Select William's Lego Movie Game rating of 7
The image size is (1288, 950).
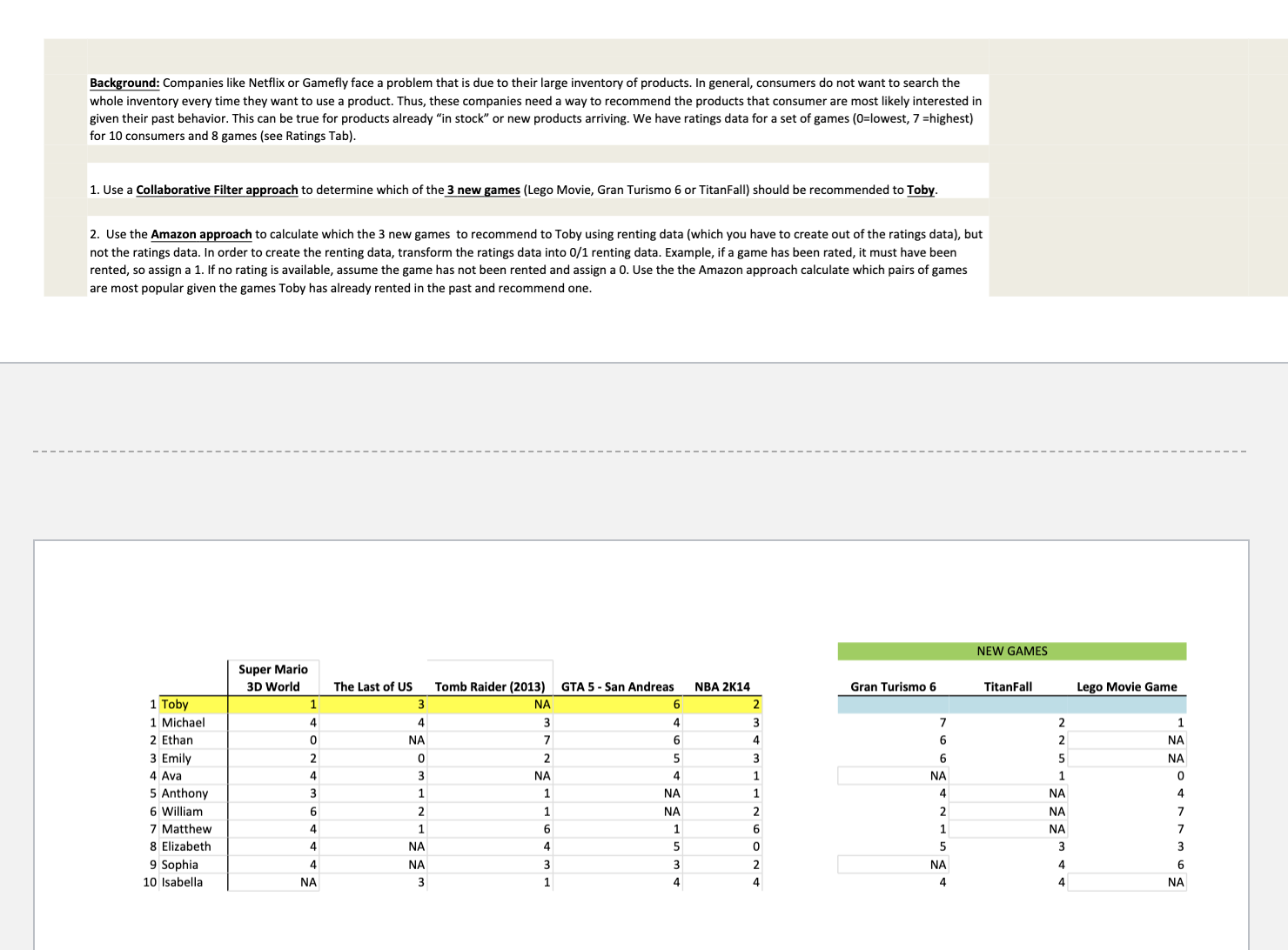point(1180,812)
